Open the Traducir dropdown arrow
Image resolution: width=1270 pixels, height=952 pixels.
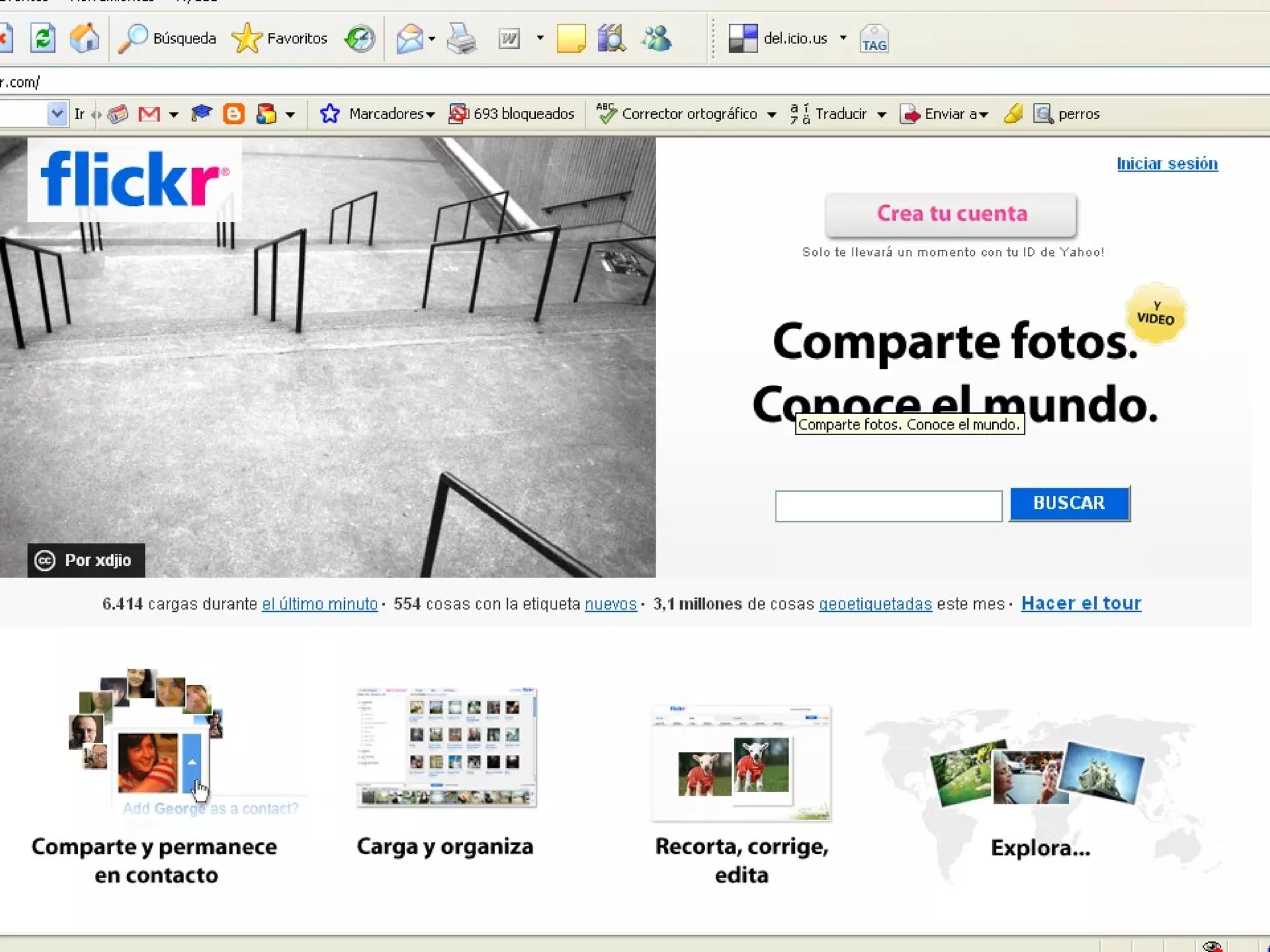pos(881,115)
